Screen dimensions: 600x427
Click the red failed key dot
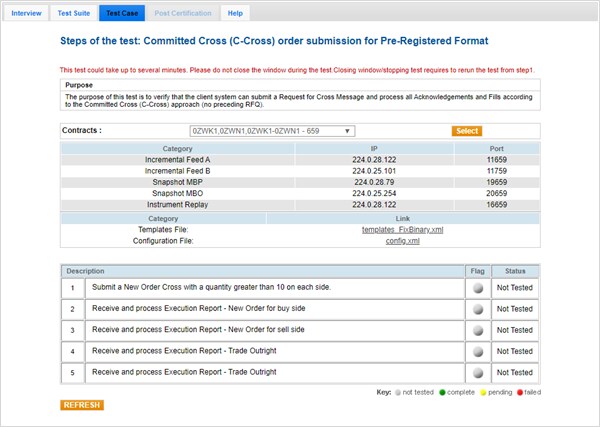519,392
